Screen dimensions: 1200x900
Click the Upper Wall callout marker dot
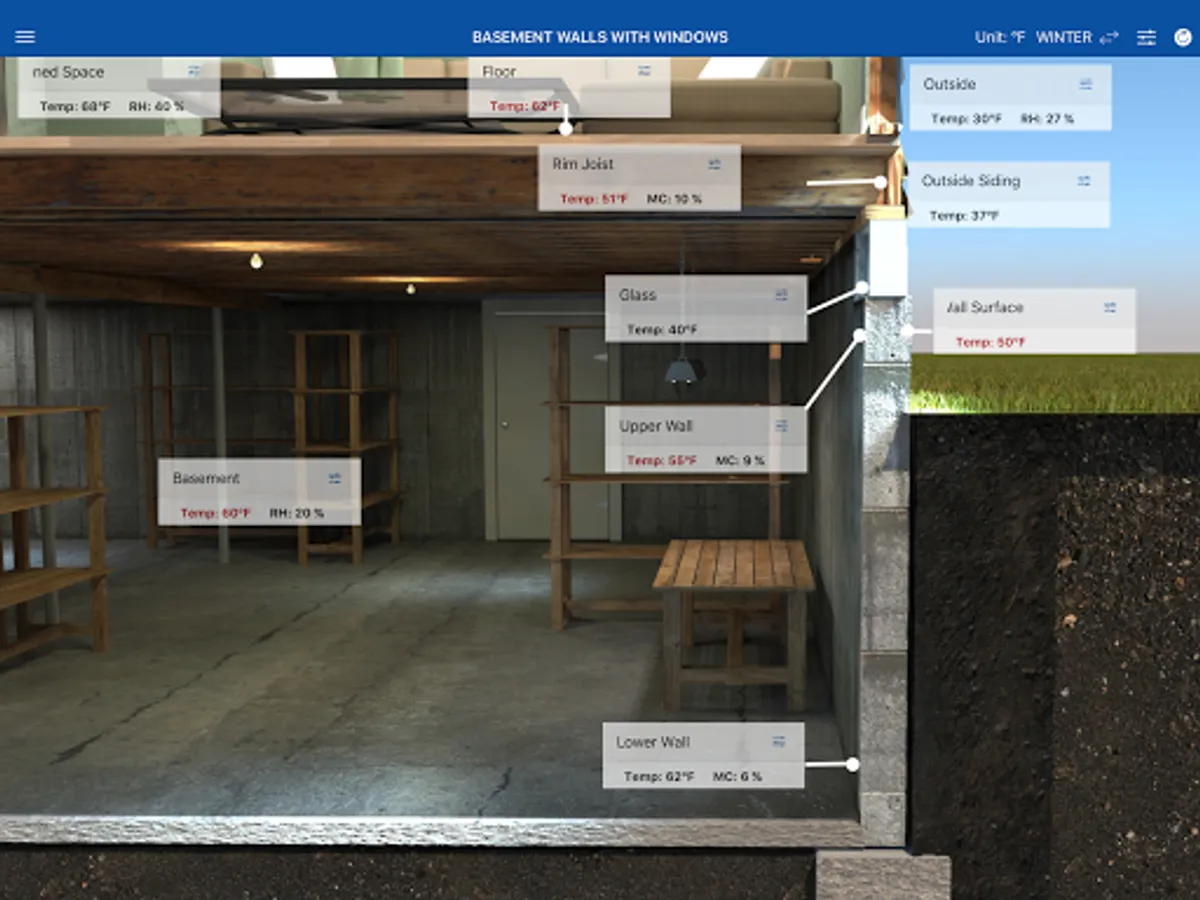click(859, 336)
